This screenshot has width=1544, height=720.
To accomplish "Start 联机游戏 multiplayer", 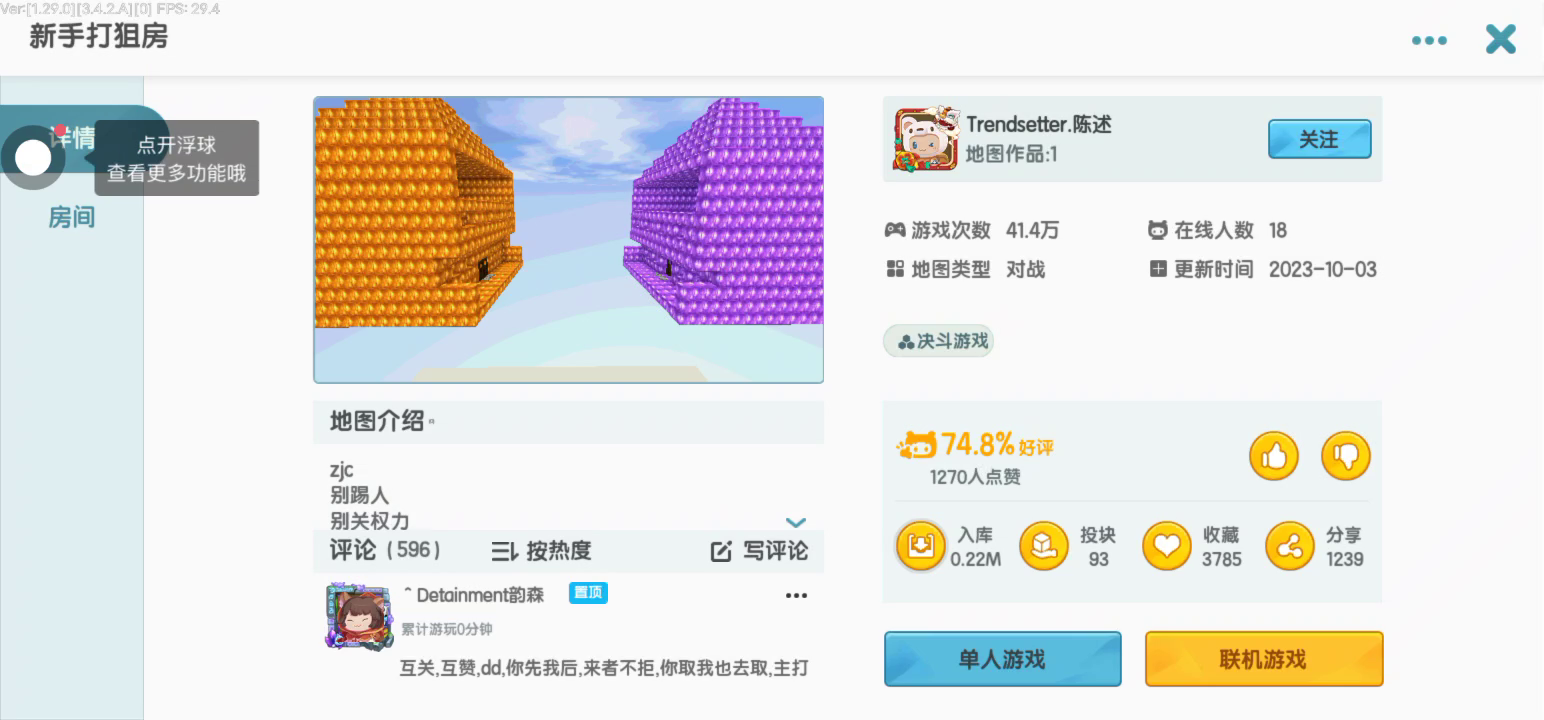I will 1264,659.
